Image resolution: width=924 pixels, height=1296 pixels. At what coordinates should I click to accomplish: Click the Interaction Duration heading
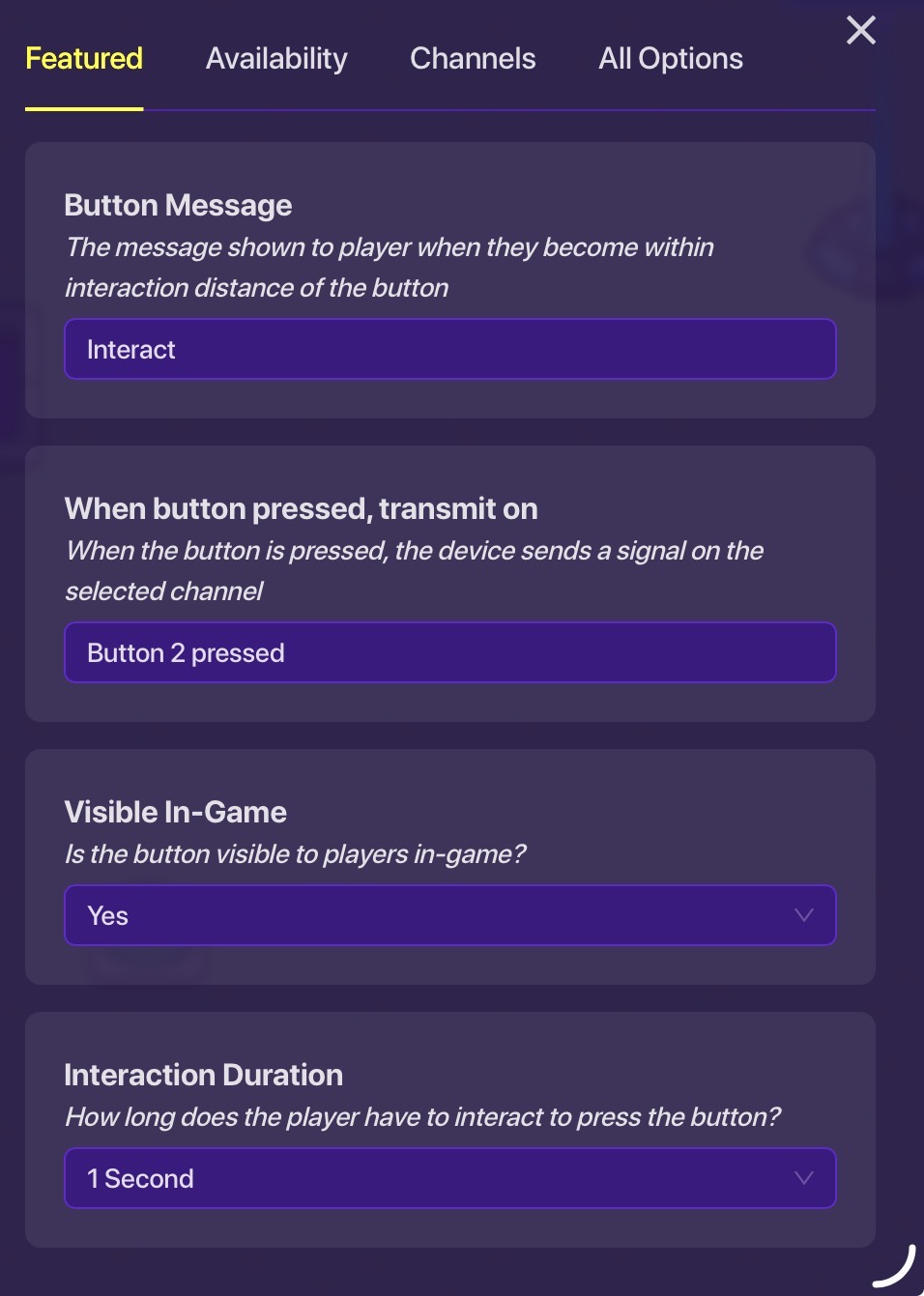click(203, 1076)
